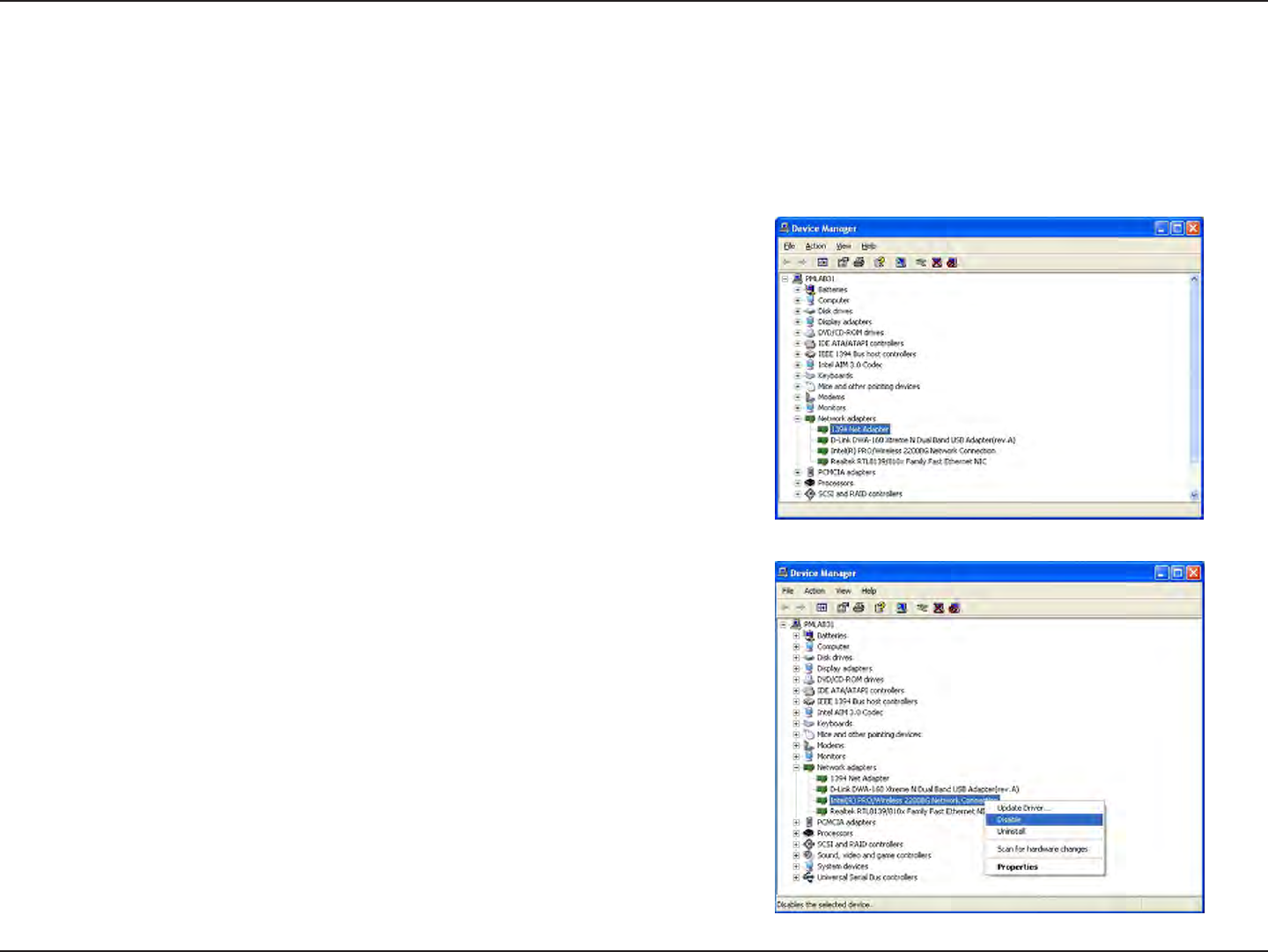This screenshot has width=1268, height=952.
Task: Click Help toolbar icon in window lacking context menu
Action: [880, 262]
